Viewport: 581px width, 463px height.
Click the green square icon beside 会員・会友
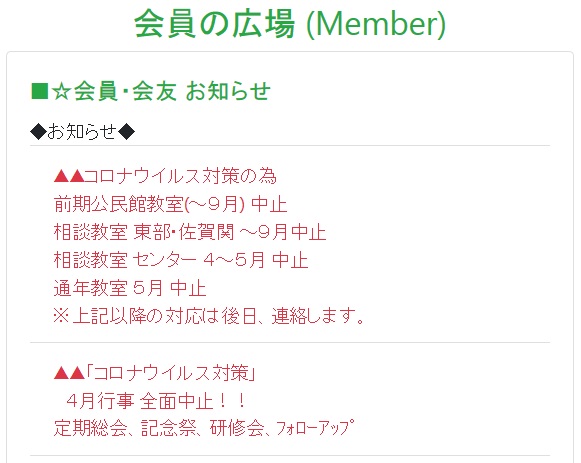(40, 91)
